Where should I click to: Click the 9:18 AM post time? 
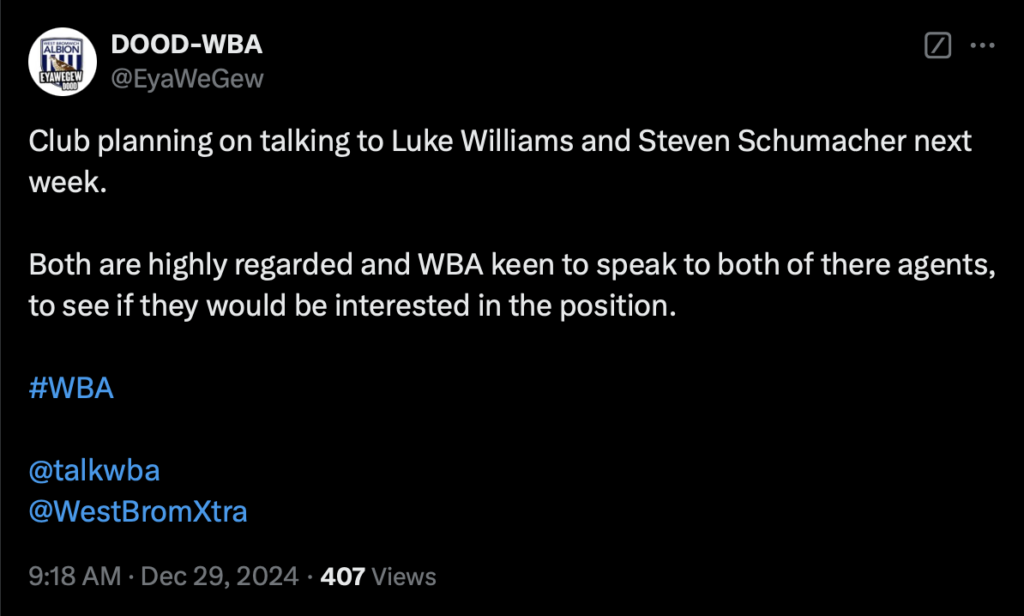coord(74,576)
